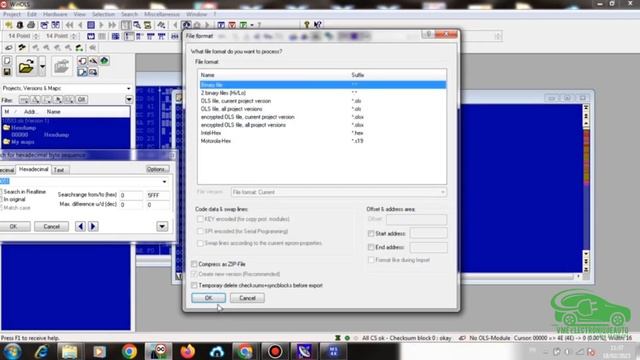Open the Project menu
The height and width of the screenshot is (360, 640).
pos(11,14)
